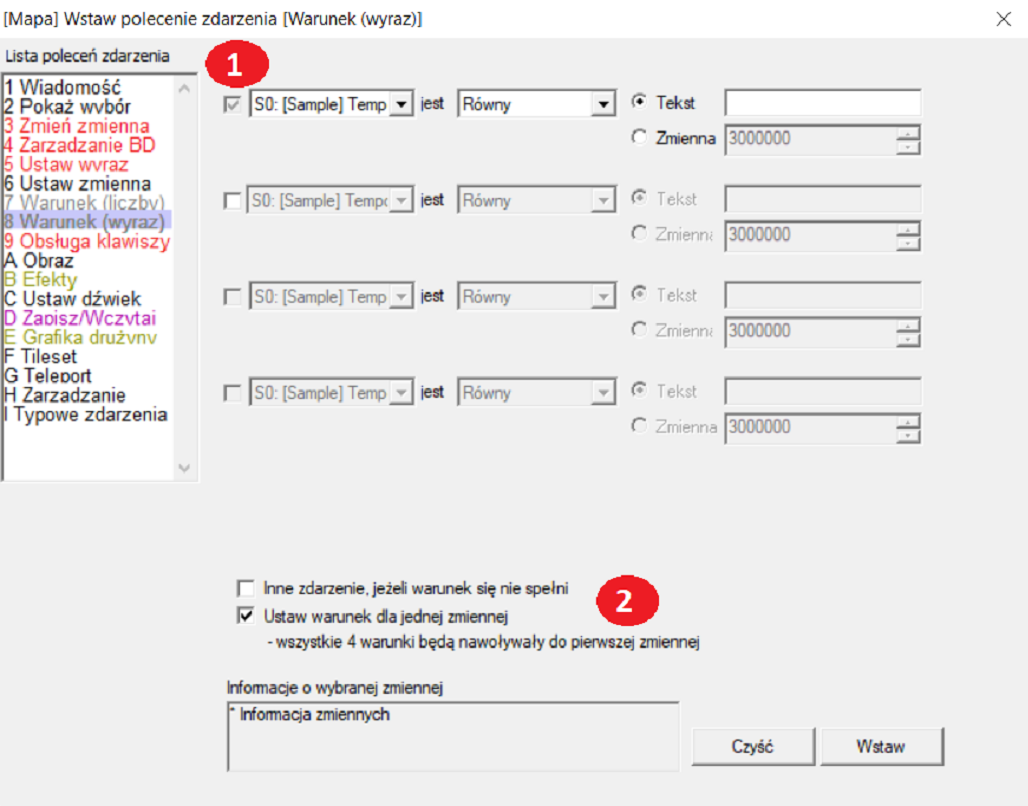Open the first row variable dropdown

(x=400, y=104)
